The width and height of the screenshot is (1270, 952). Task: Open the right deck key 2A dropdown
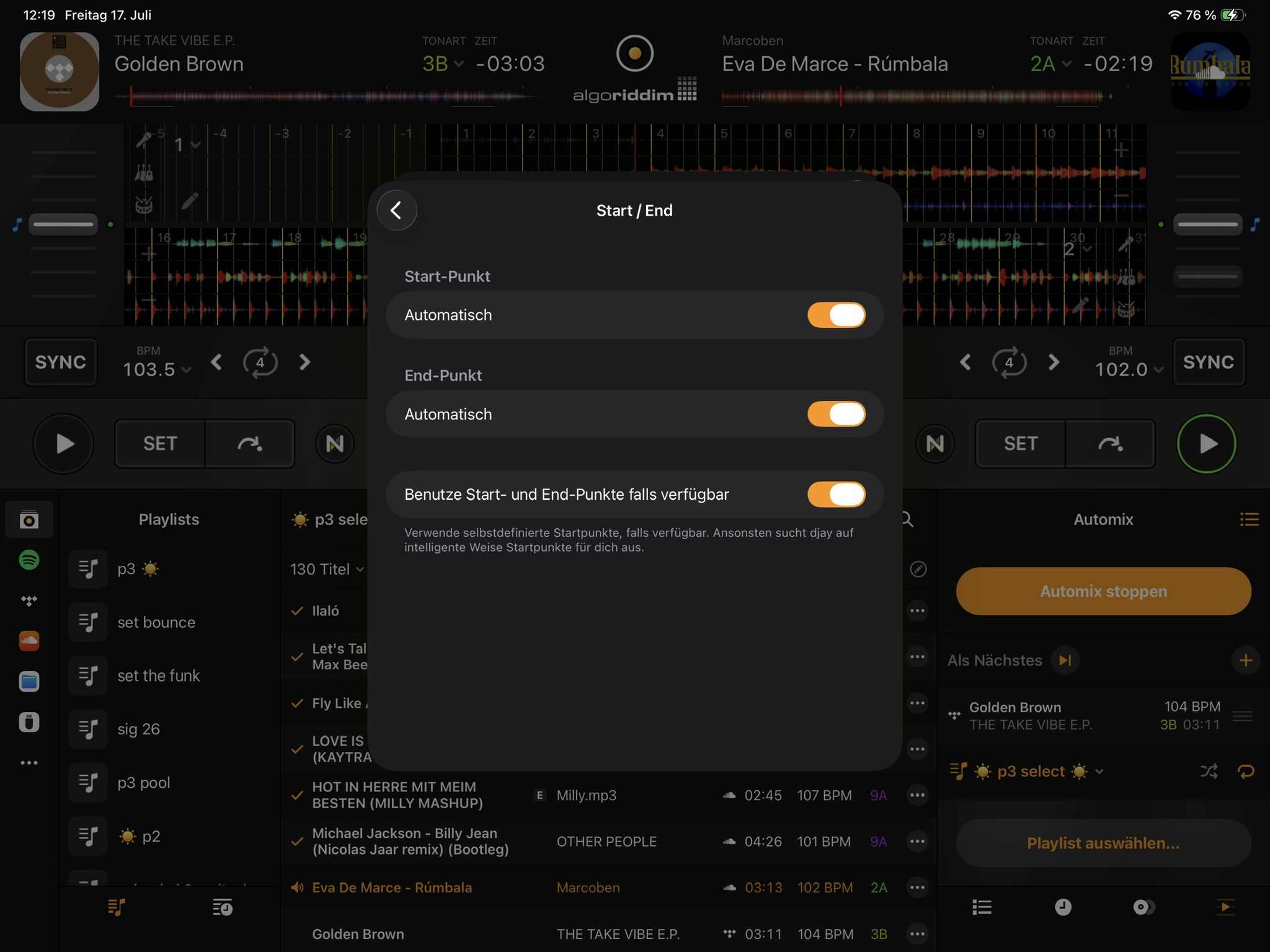[x=1050, y=63]
